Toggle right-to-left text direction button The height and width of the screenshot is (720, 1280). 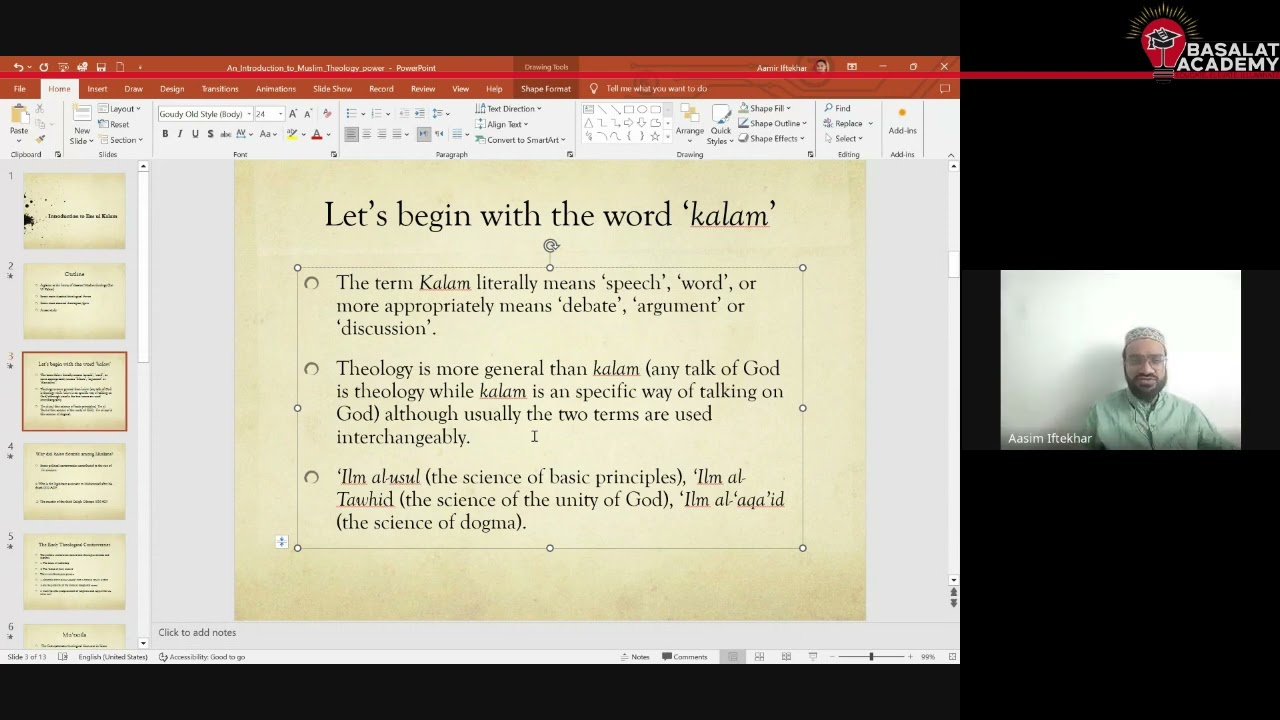439,134
